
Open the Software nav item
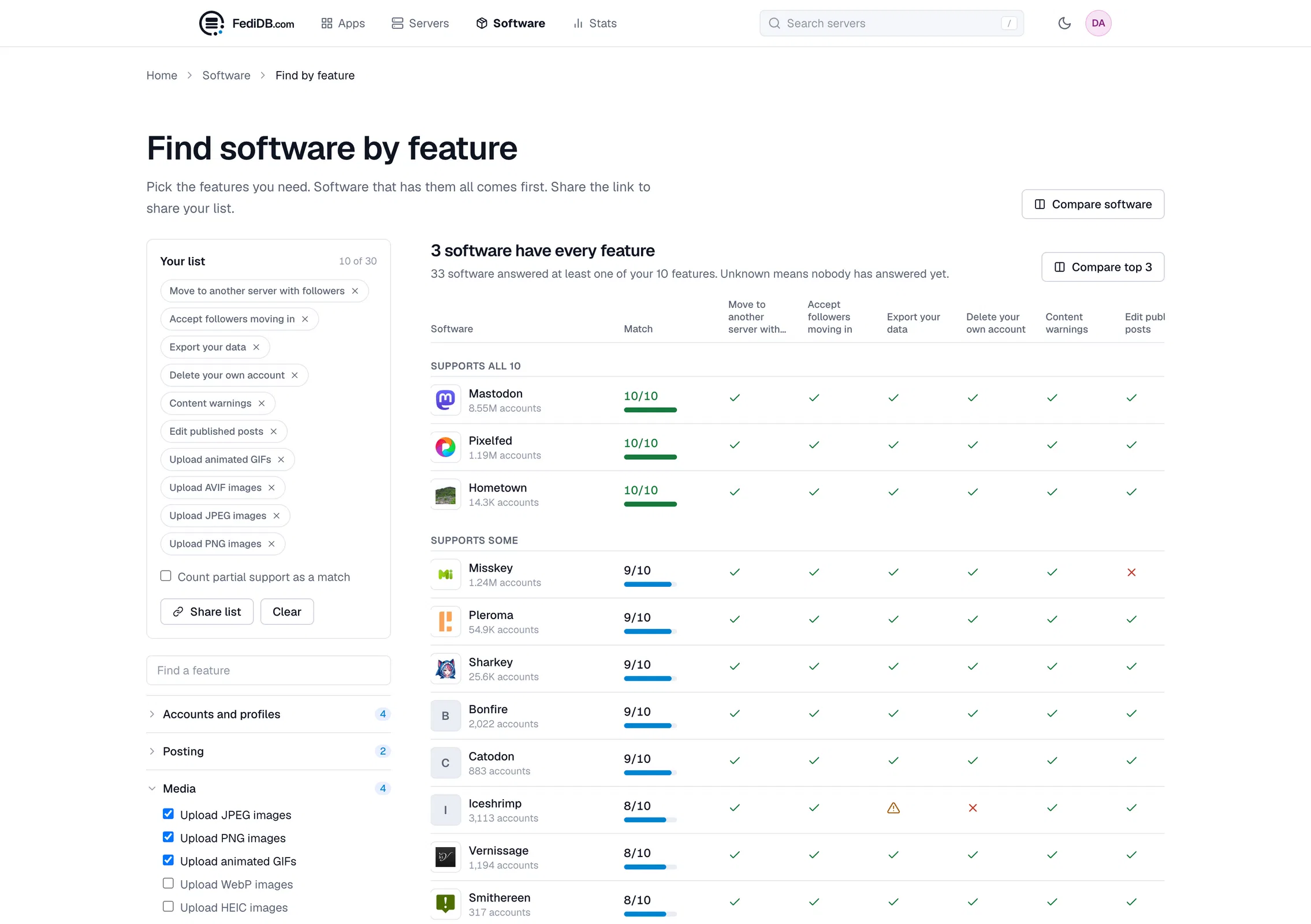[511, 23]
